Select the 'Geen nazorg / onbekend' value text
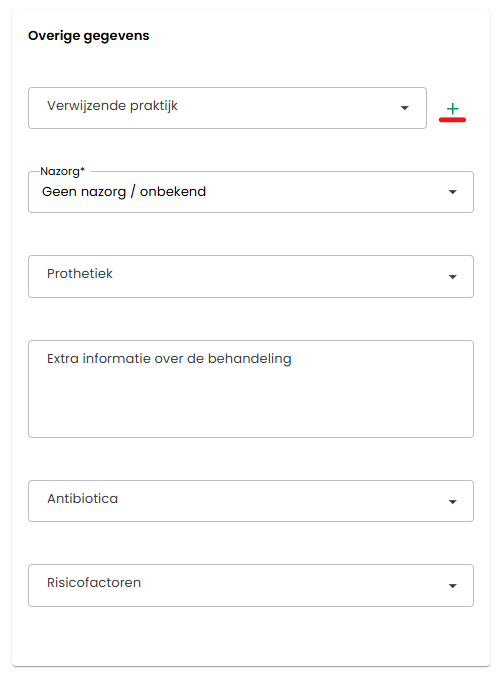Viewport: 497px width, 677px height. [124, 191]
